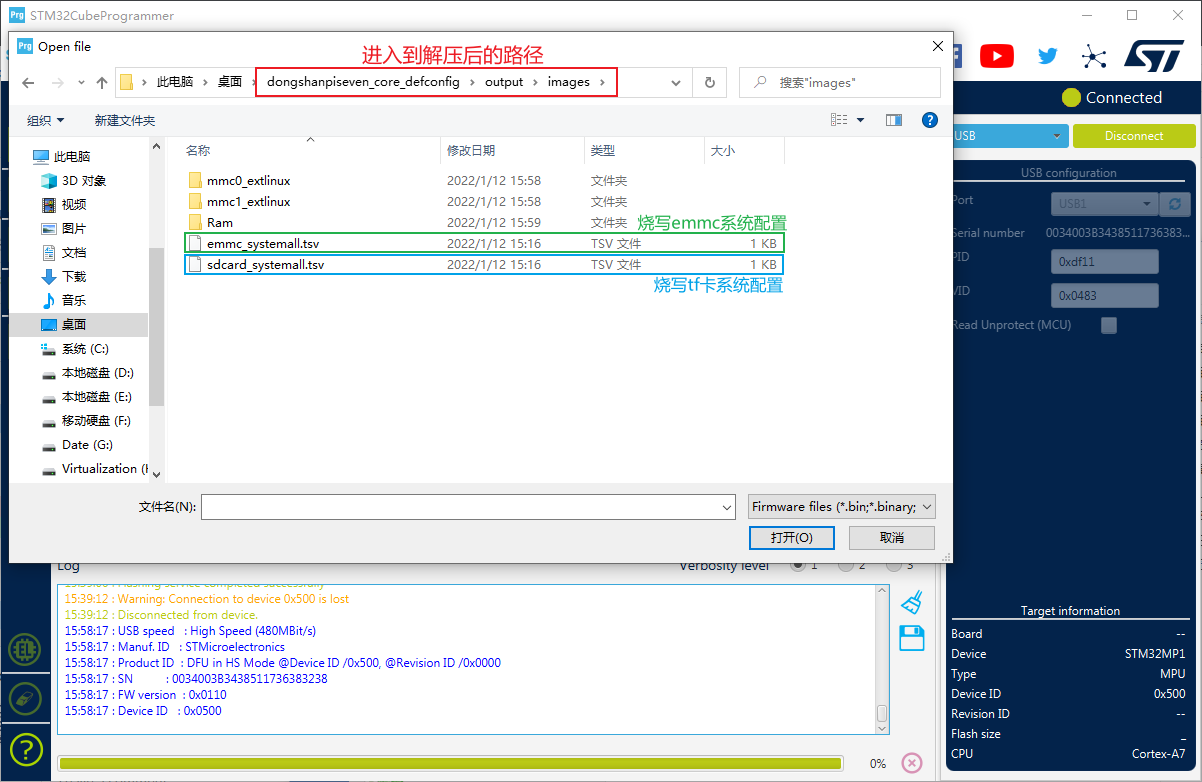1202x782 pixels.
Task: Click the 打开(O) button
Action: (x=791, y=538)
